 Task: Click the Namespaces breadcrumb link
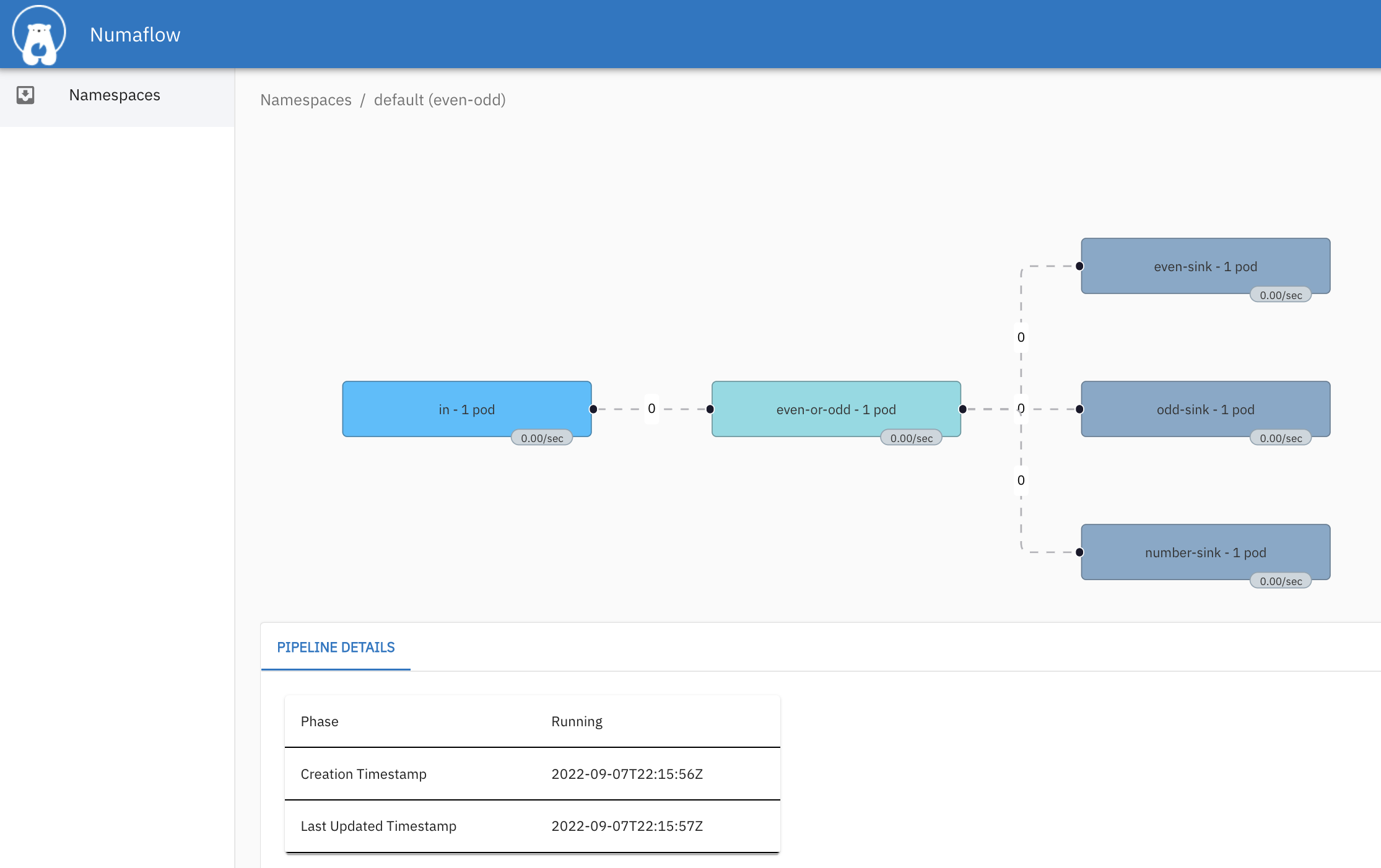point(306,100)
